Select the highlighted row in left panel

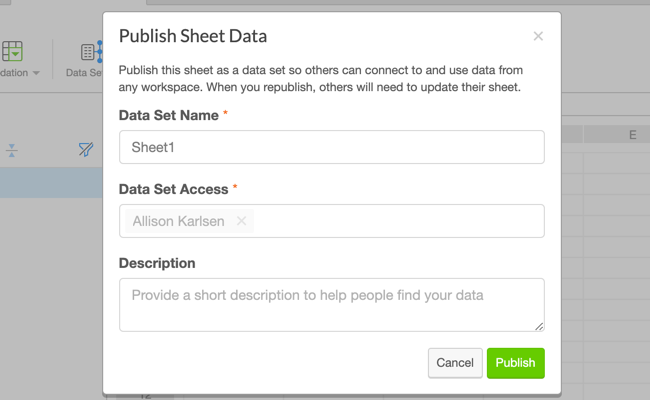[50, 182]
